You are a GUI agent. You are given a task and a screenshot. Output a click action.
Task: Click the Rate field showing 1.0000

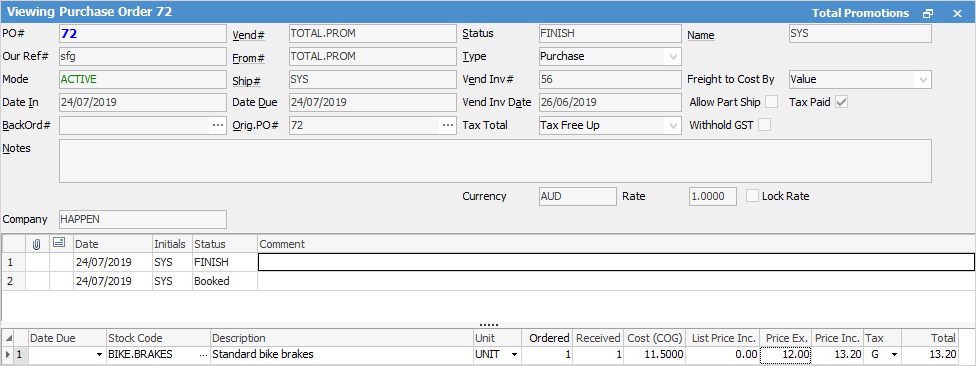click(713, 196)
